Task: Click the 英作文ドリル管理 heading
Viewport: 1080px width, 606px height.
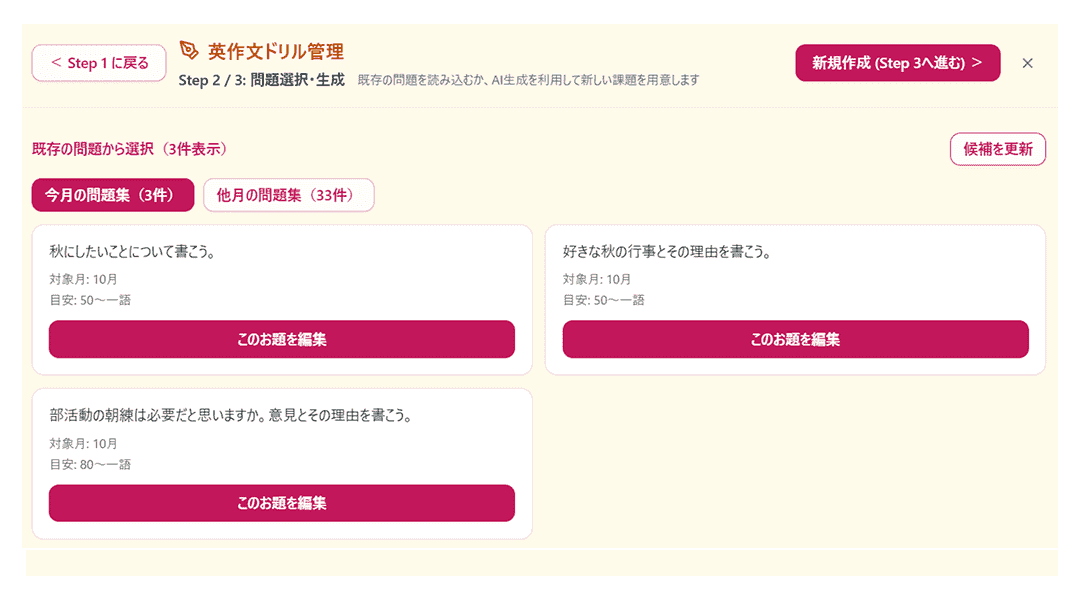Action: (x=275, y=51)
